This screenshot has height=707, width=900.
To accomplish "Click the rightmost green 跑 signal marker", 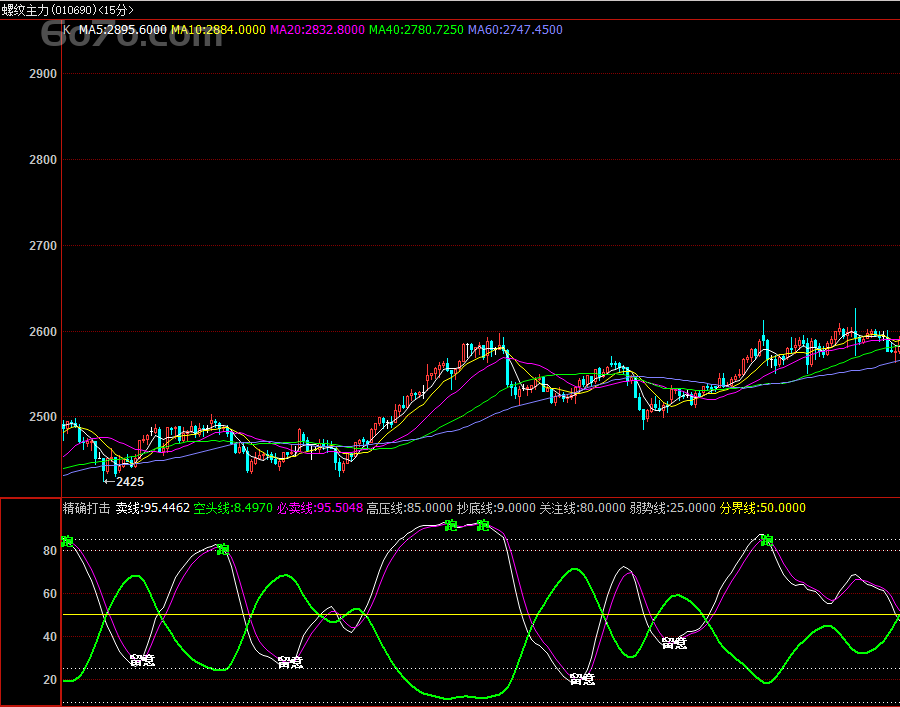I will coord(767,540).
